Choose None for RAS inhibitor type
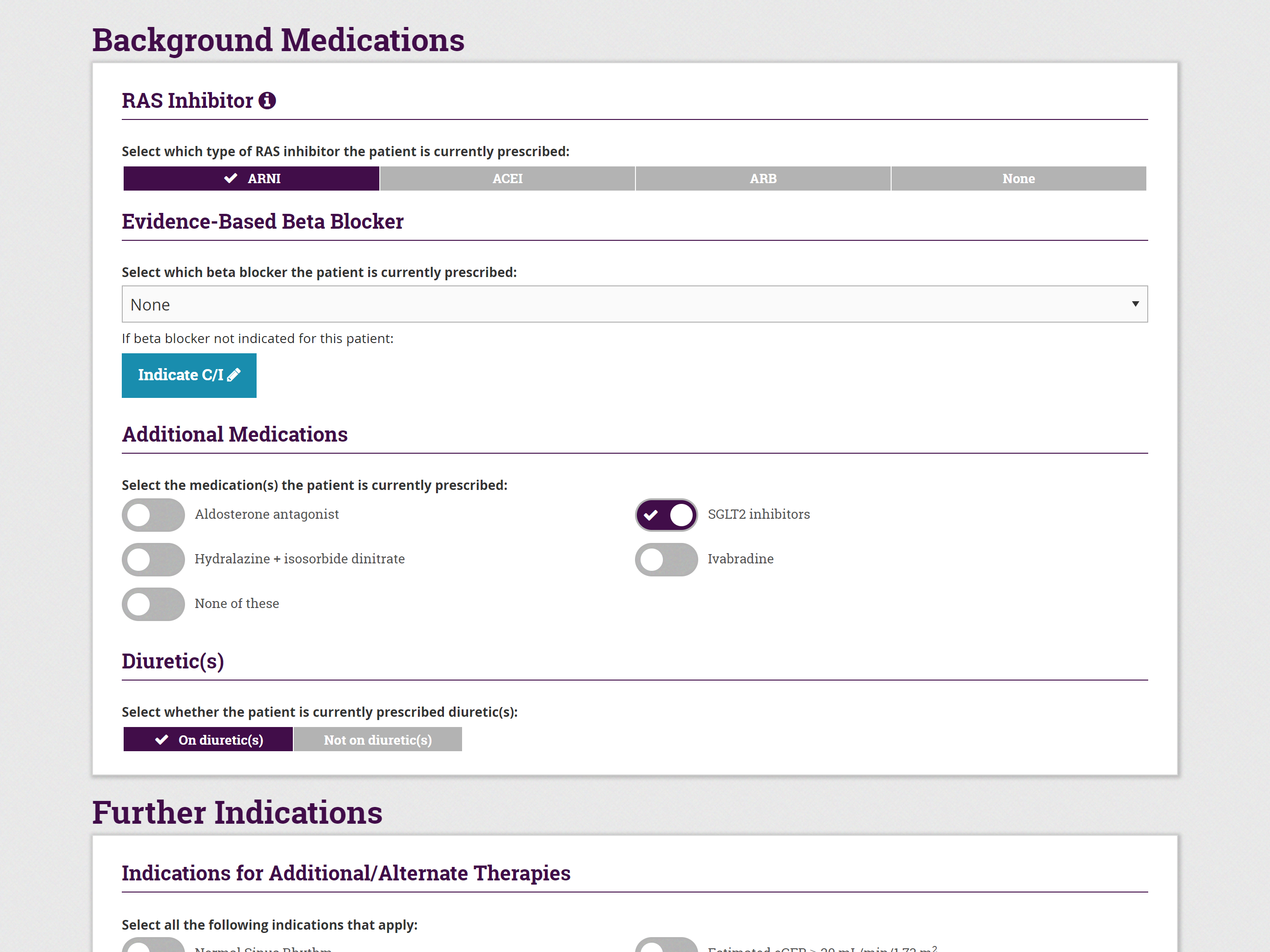The image size is (1270, 952). pos(1019,178)
